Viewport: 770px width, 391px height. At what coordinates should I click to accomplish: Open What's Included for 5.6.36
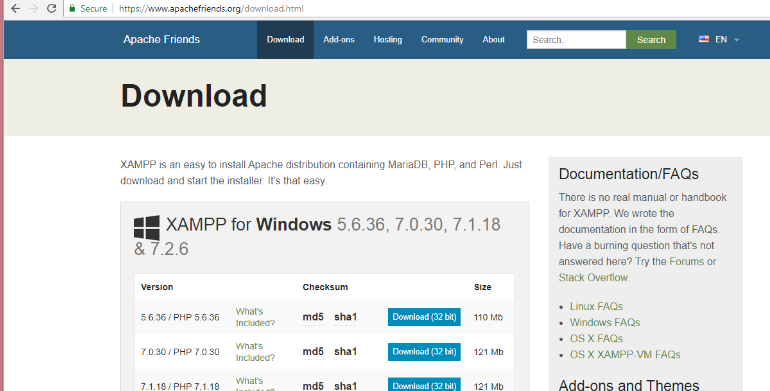(x=255, y=317)
